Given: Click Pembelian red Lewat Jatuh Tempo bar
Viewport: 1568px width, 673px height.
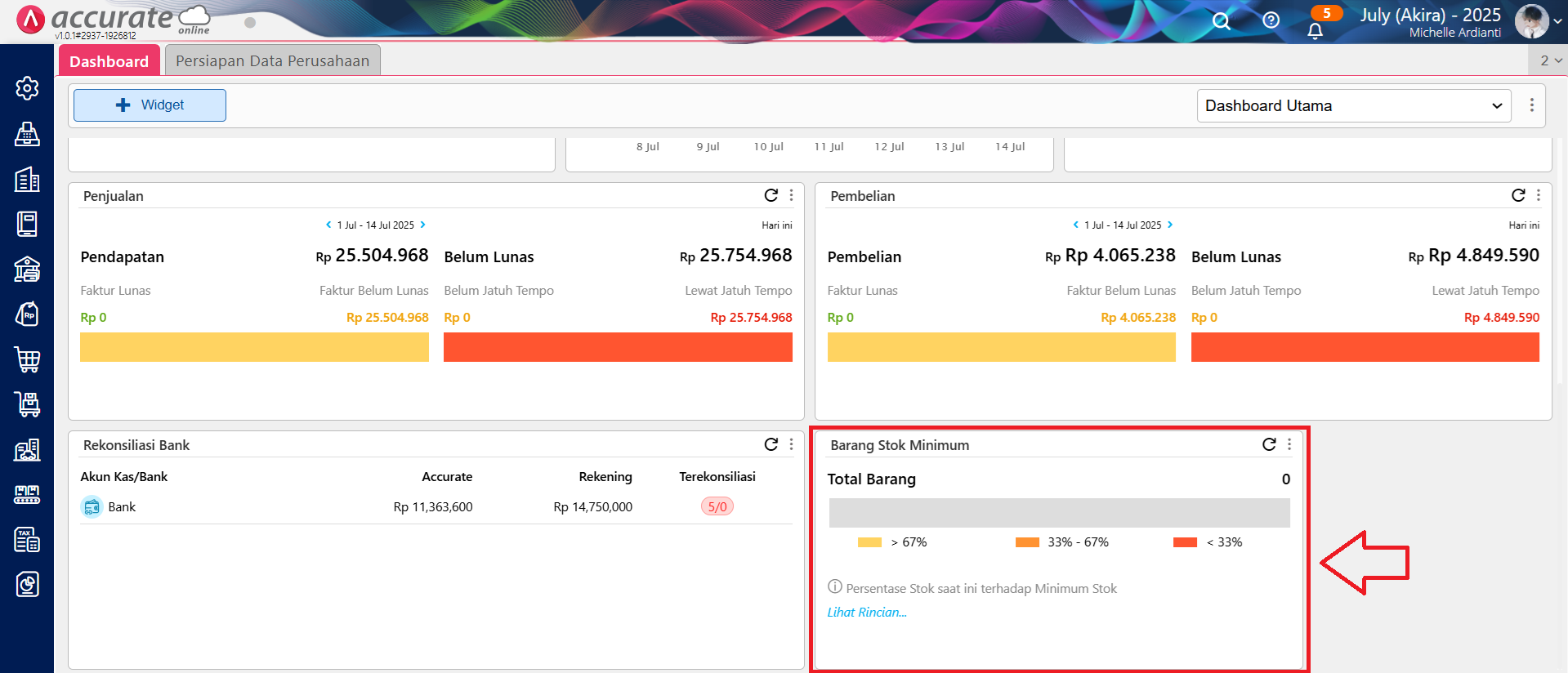Looking at the screenshot, I should click(1365, 347).
